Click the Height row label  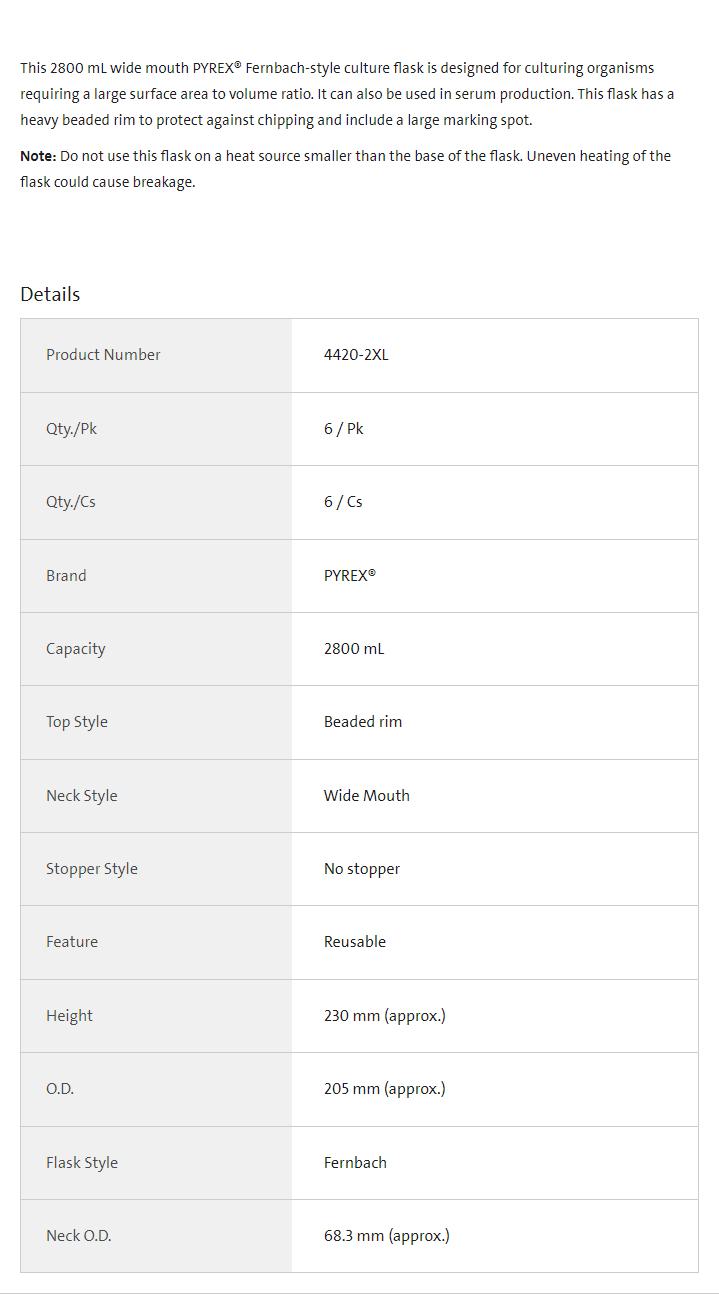coord(69,1016)
